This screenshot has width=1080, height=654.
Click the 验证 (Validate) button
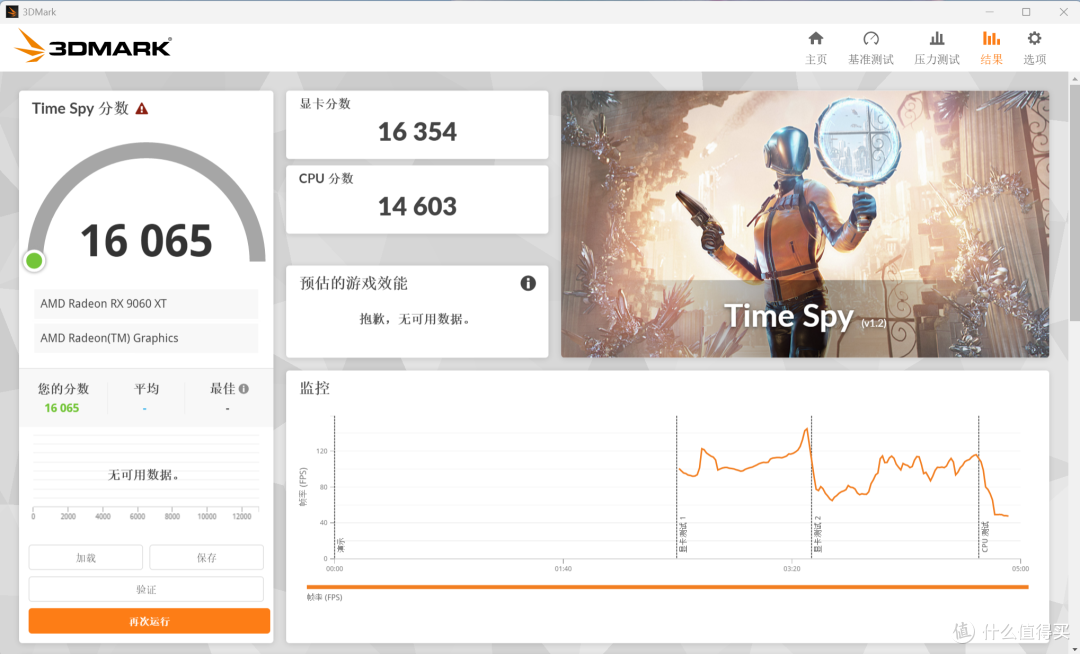coord(146,589)
